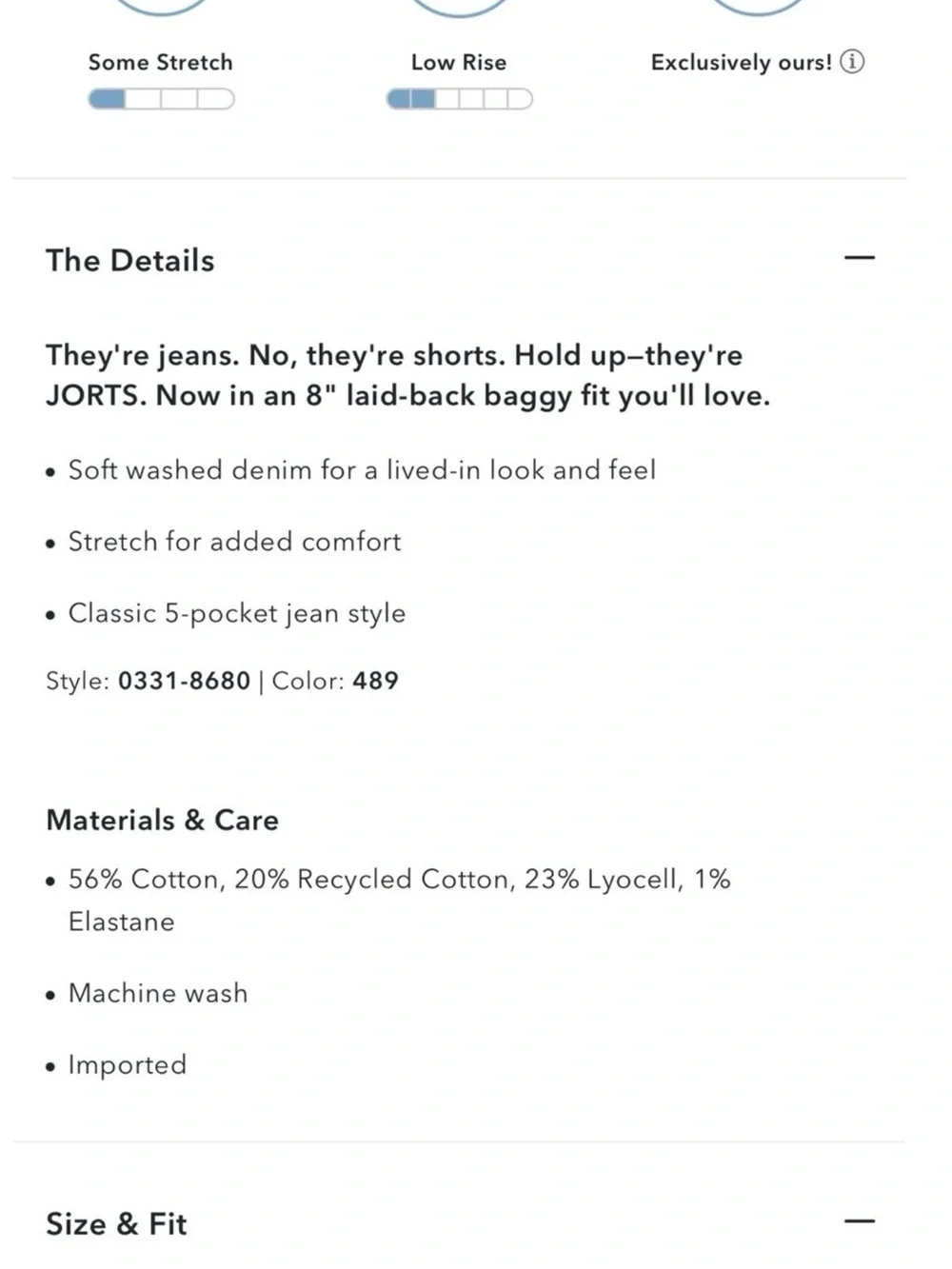Collapse the Size & Fit section minus icon

[860, 1220]
